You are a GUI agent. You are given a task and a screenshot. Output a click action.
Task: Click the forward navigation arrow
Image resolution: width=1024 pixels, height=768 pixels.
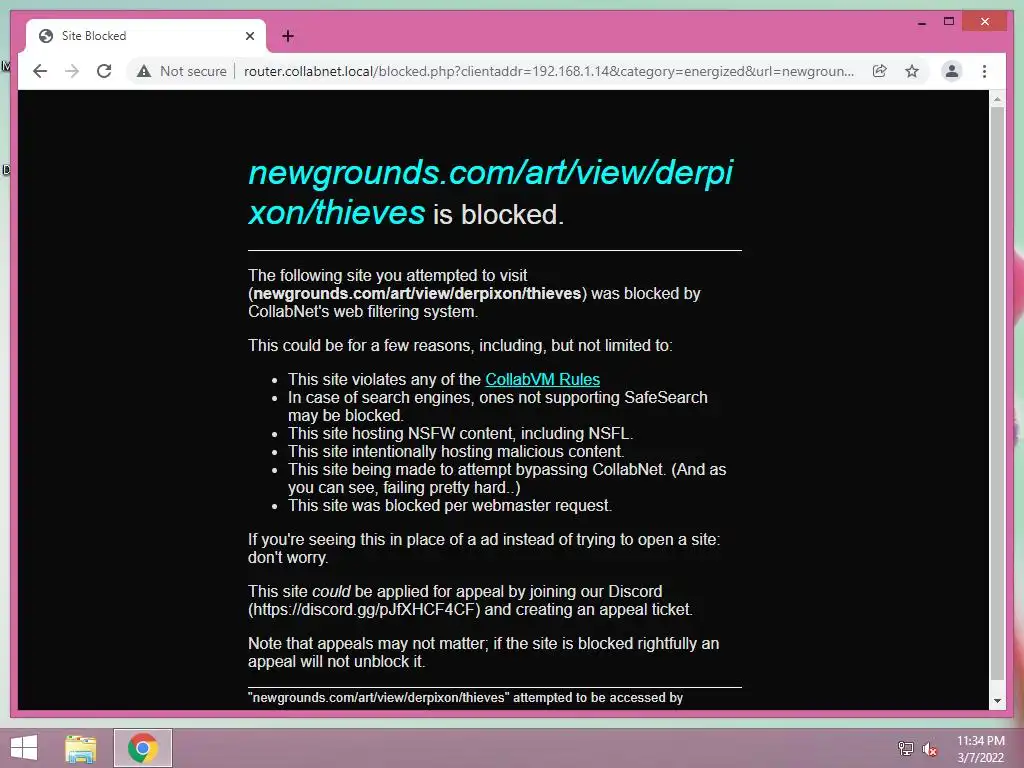click(x=72, y=71)
